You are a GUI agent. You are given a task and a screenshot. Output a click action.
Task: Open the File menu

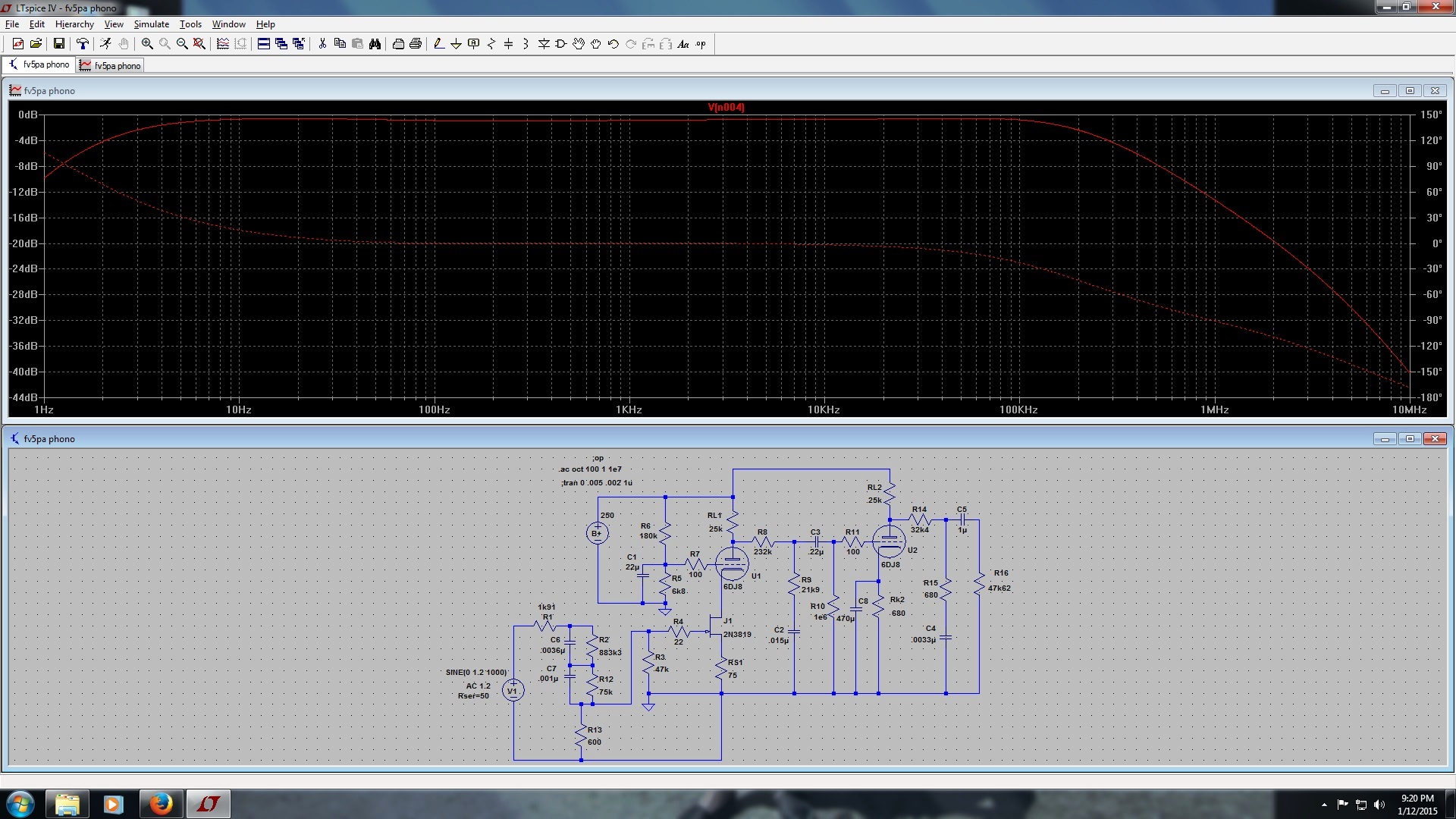tap(12, 24)
